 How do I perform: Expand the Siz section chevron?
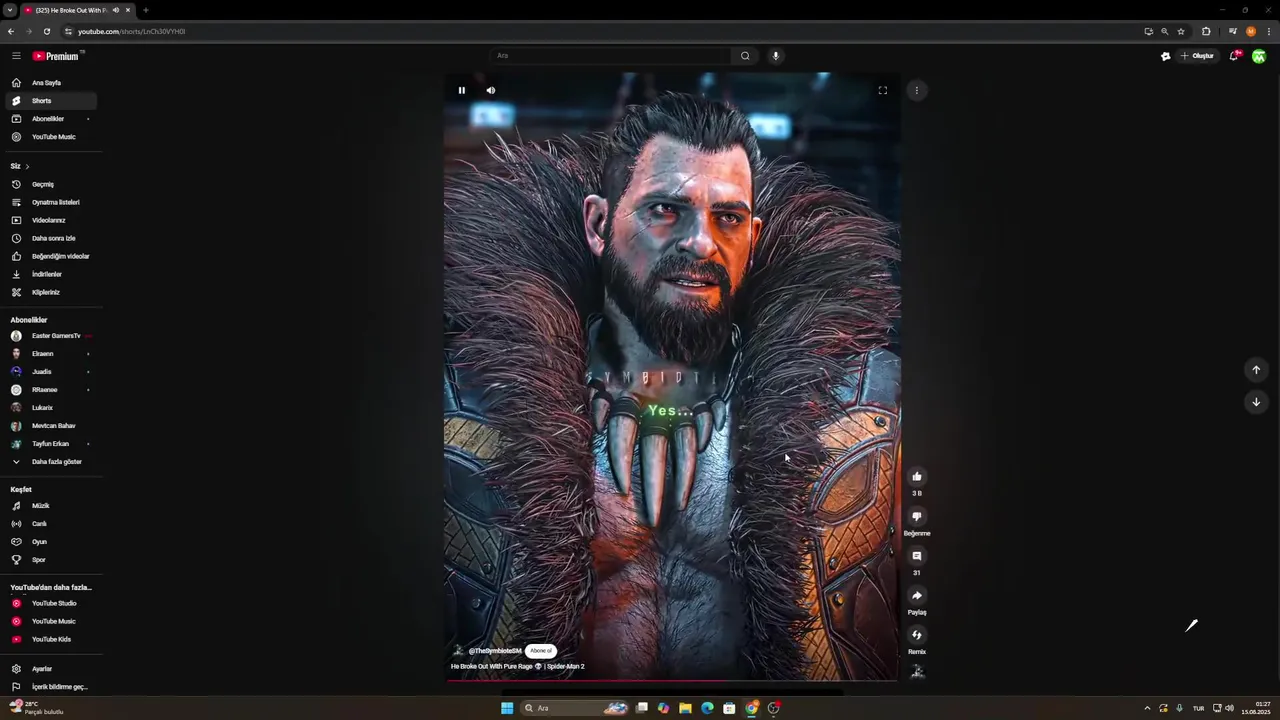27,166
